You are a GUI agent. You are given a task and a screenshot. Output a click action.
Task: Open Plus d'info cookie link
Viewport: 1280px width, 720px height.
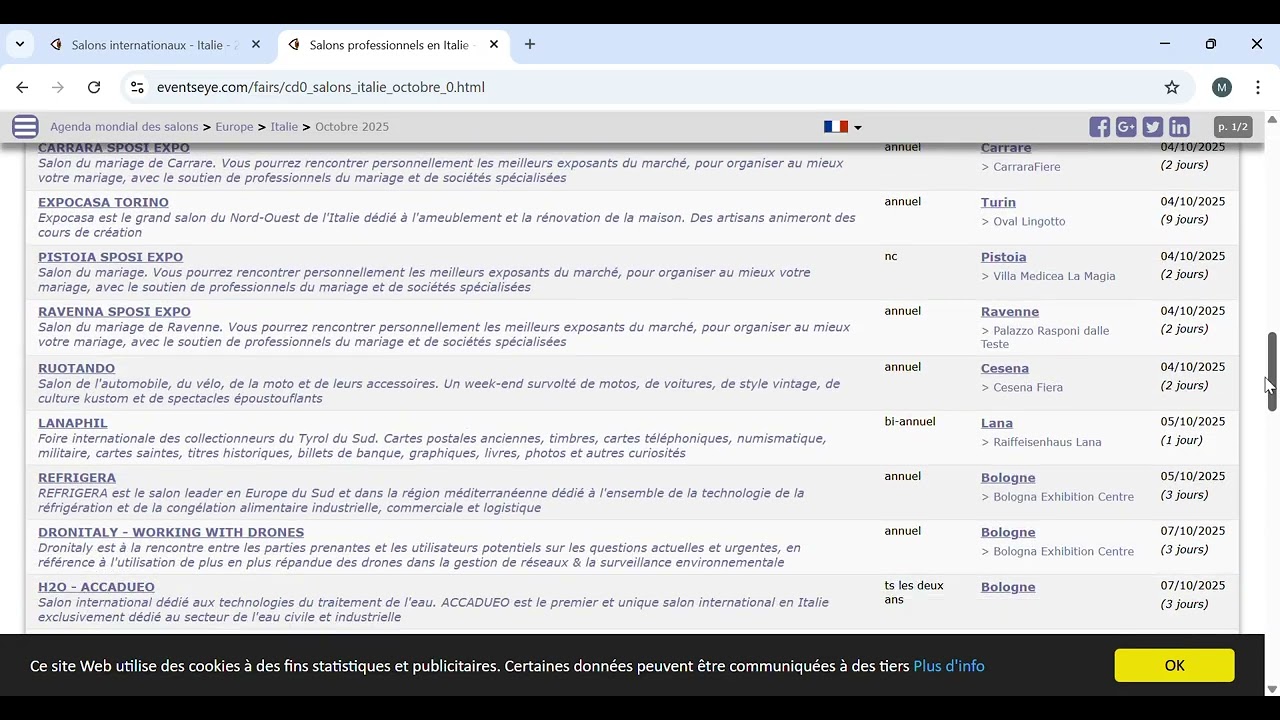point(949,666)
